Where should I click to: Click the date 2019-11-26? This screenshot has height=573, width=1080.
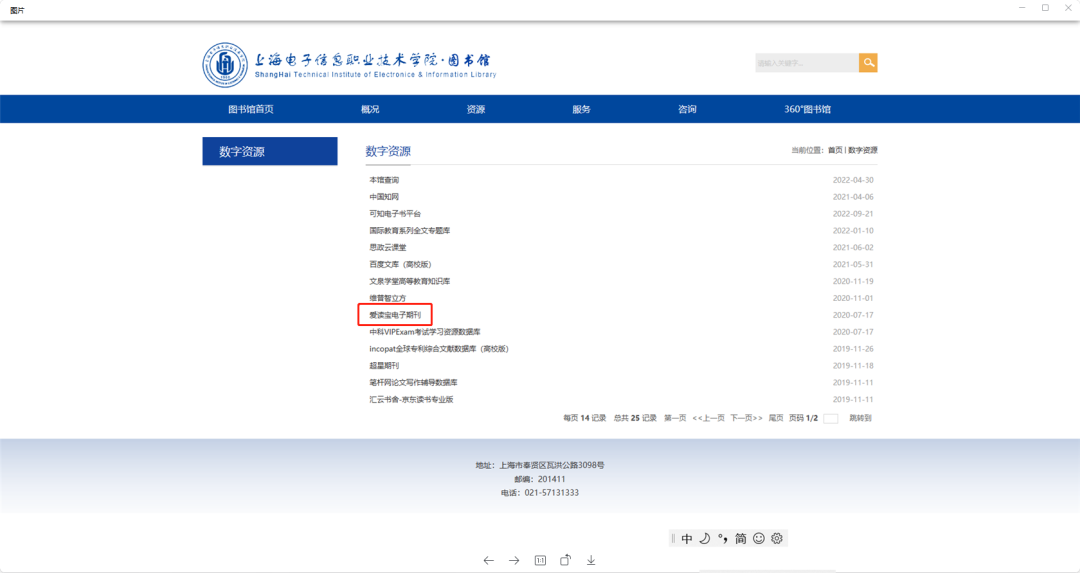[x=853, y=348]
